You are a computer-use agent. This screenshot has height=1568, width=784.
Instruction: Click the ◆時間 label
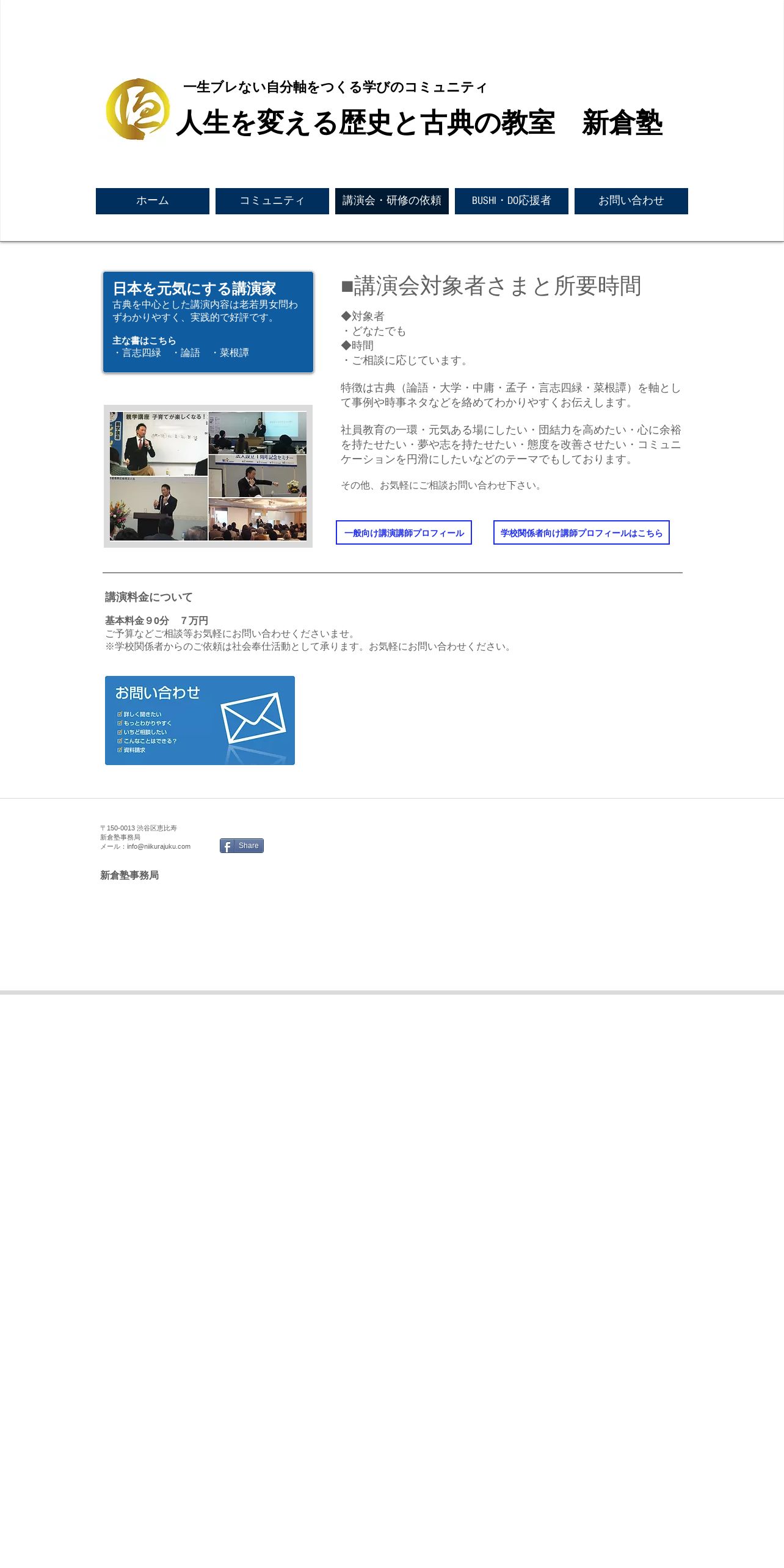coord(357,346)
